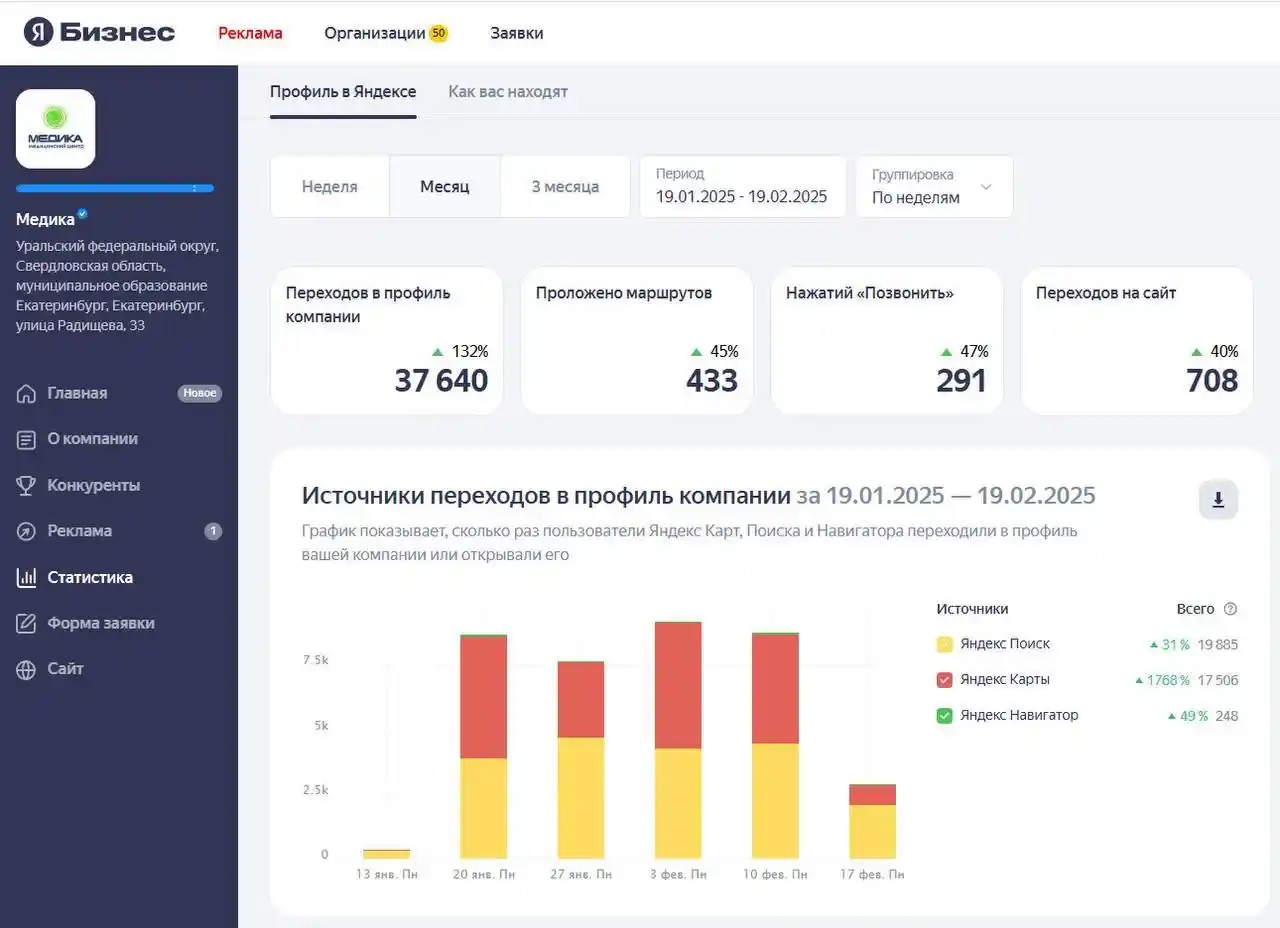Click the 19 885 total for Яндекс Поиск
Viewport: 1280px width, 928px height.
pos(1218,645)
